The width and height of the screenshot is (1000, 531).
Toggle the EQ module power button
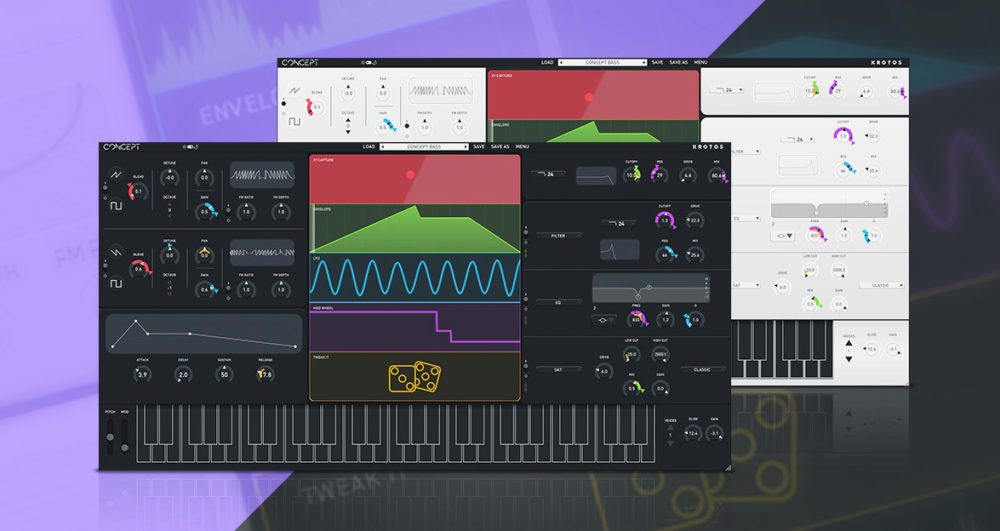point(526,300)
